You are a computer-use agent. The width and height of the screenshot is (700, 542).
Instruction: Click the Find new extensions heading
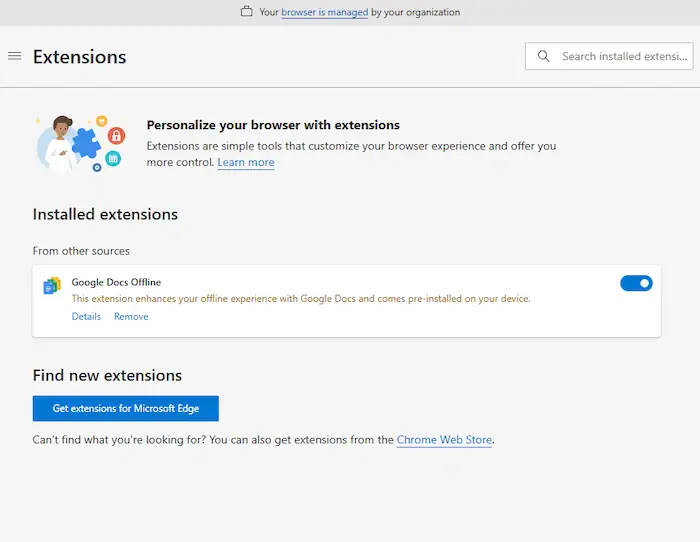click(107, 376)
